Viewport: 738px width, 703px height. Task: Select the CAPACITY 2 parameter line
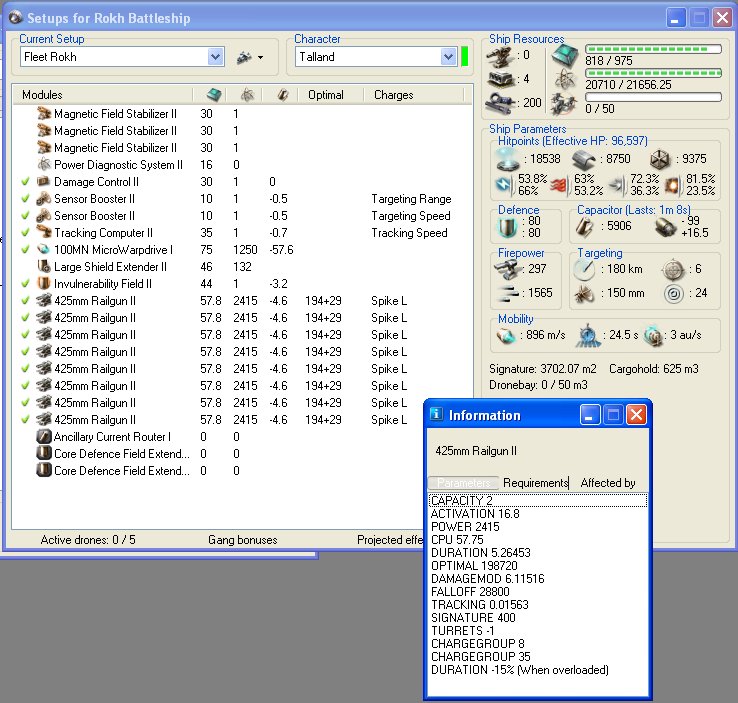(x=538, y=501)
